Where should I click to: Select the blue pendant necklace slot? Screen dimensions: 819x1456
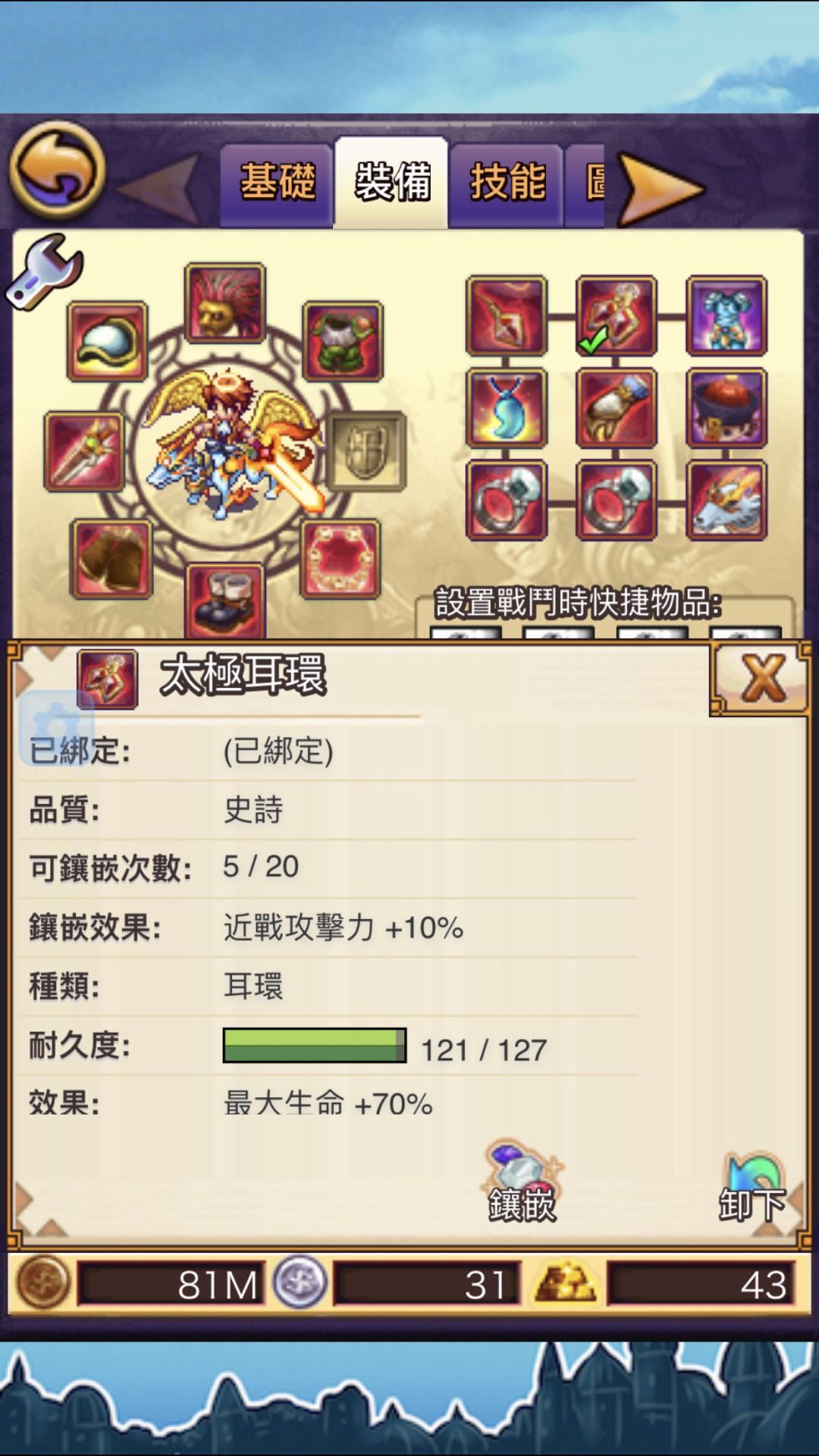(x=507, y=408)
